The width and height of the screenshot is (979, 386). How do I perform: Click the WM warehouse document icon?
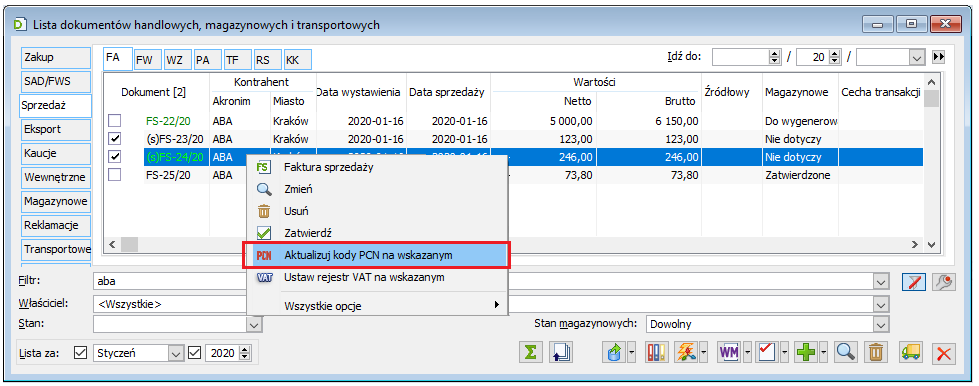click(x=729, y=352)
